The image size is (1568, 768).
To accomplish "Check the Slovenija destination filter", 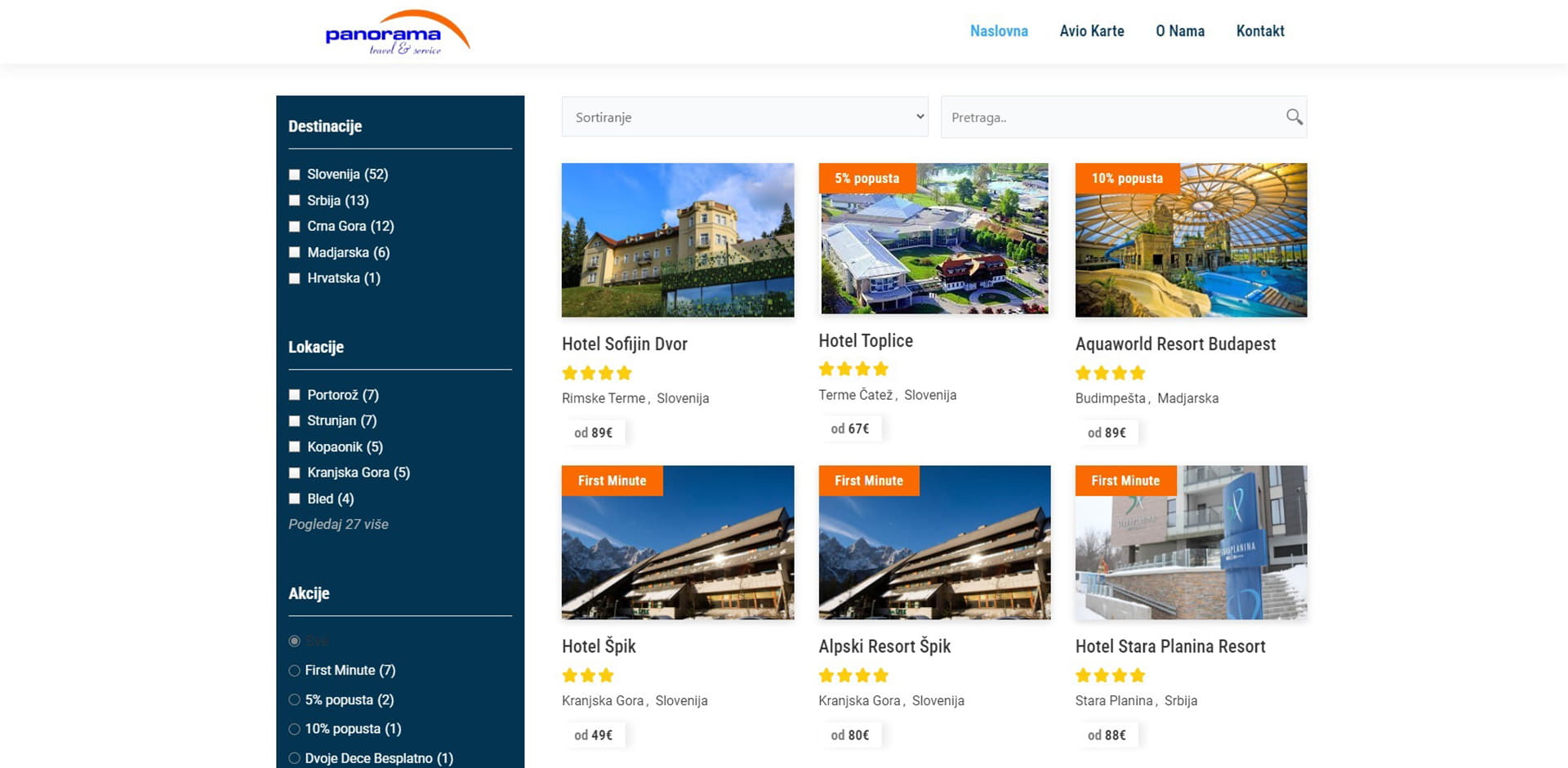I will 295,175.
